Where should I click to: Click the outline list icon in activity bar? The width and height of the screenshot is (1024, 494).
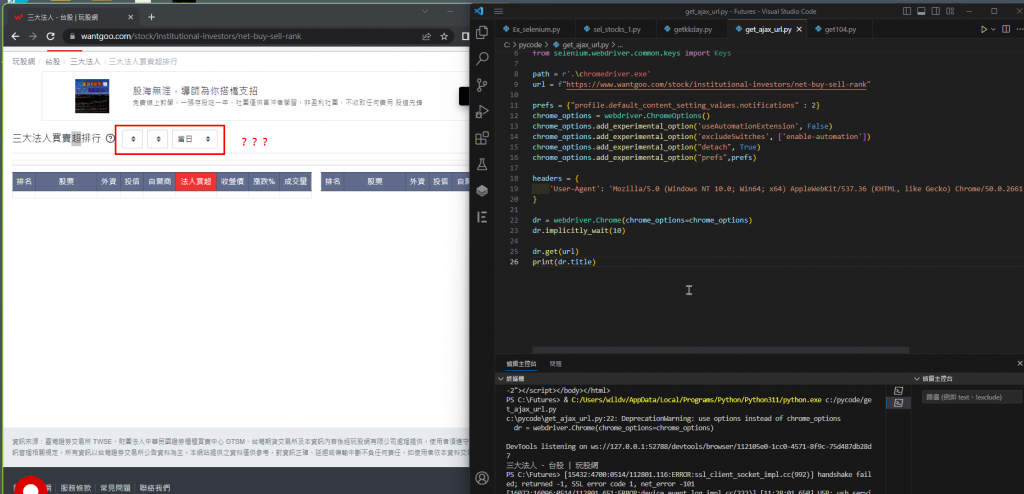coord(482,217)
